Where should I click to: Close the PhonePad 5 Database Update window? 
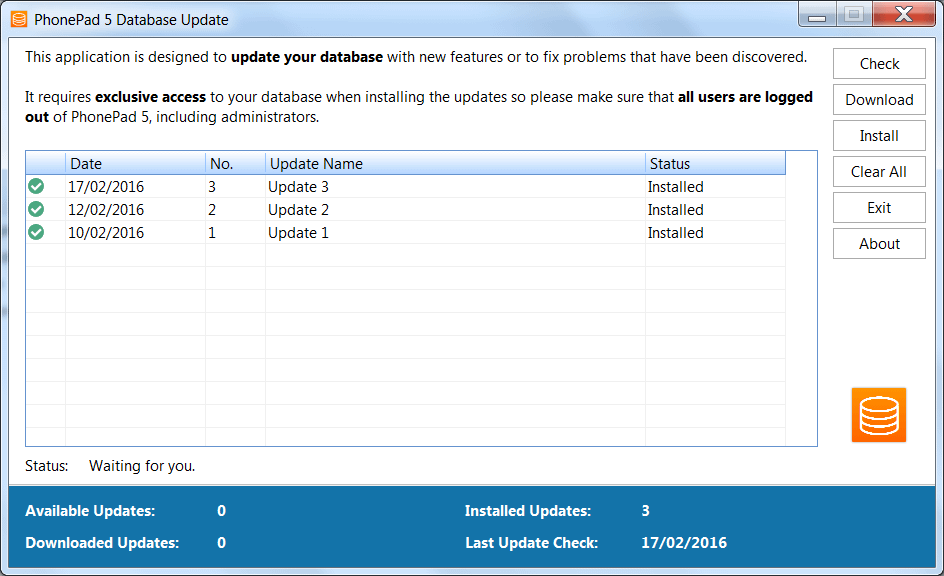pos(904,14)
